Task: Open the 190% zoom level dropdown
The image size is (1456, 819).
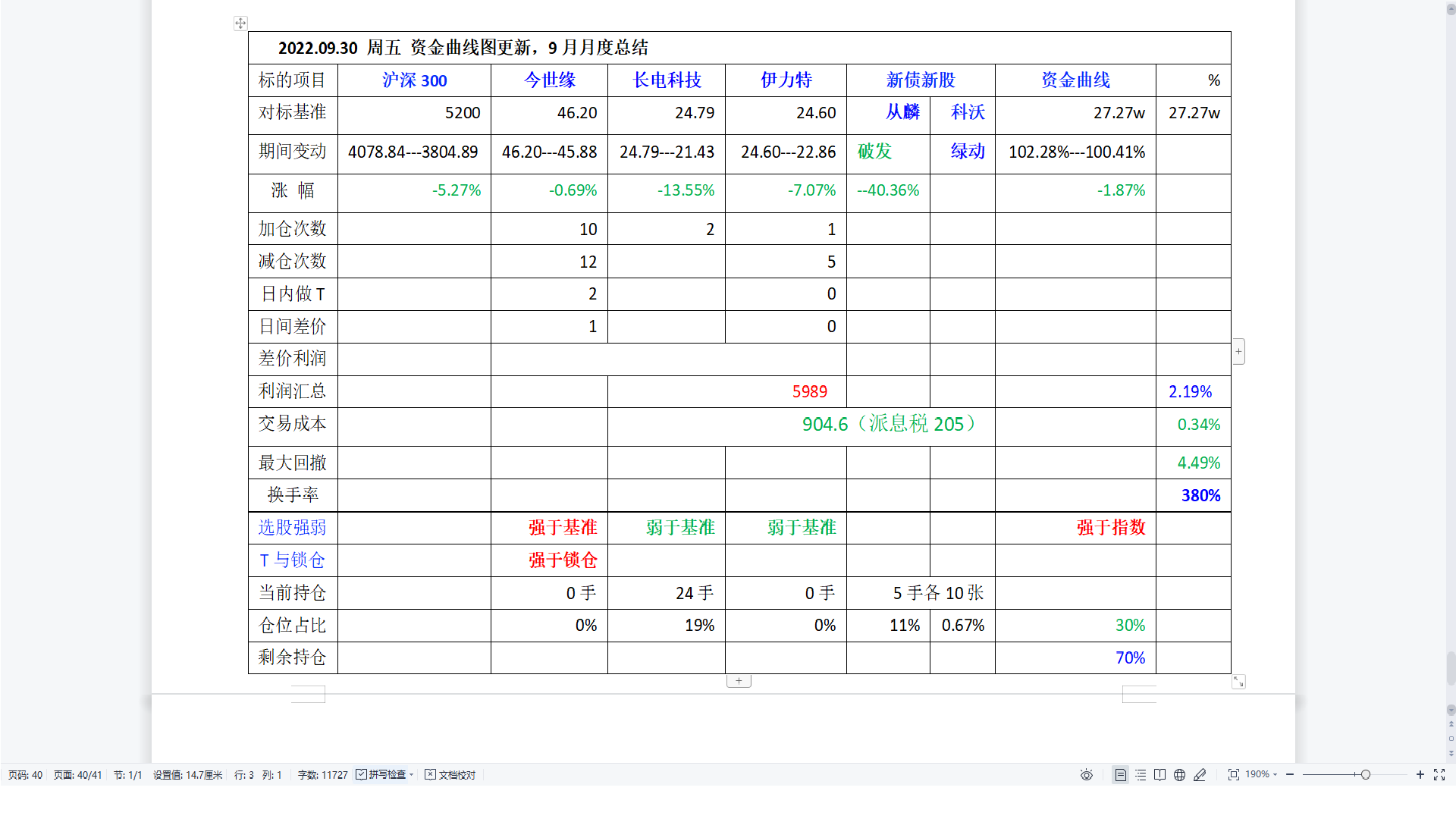Action: pos(1261,775)
